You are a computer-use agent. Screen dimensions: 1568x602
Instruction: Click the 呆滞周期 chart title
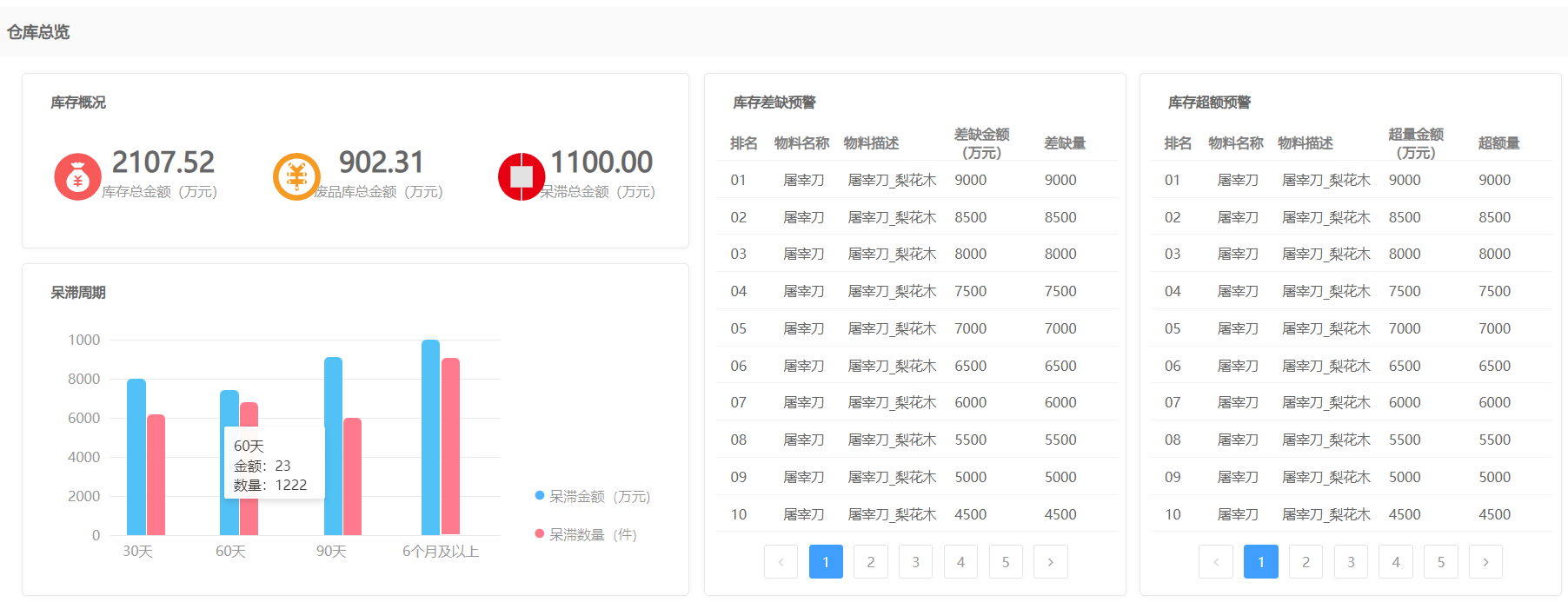(78, 293)
